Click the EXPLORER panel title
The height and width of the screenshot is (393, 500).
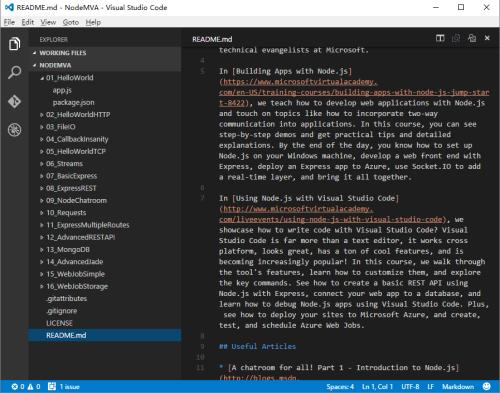tap(53, 40)
